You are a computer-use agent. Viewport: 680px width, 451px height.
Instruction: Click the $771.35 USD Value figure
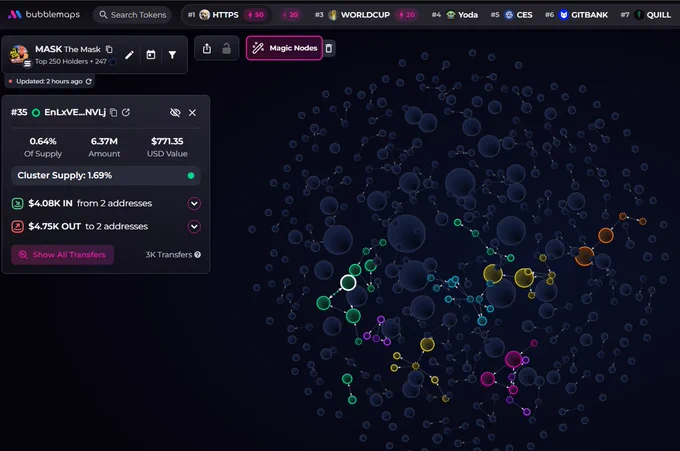pos(167,141)
